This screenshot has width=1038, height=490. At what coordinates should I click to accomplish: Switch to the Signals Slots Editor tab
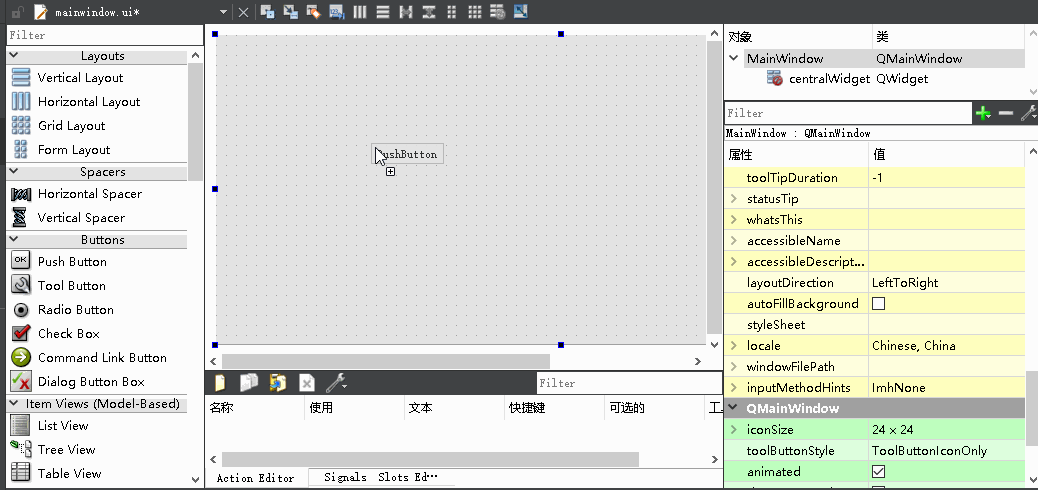381,477
